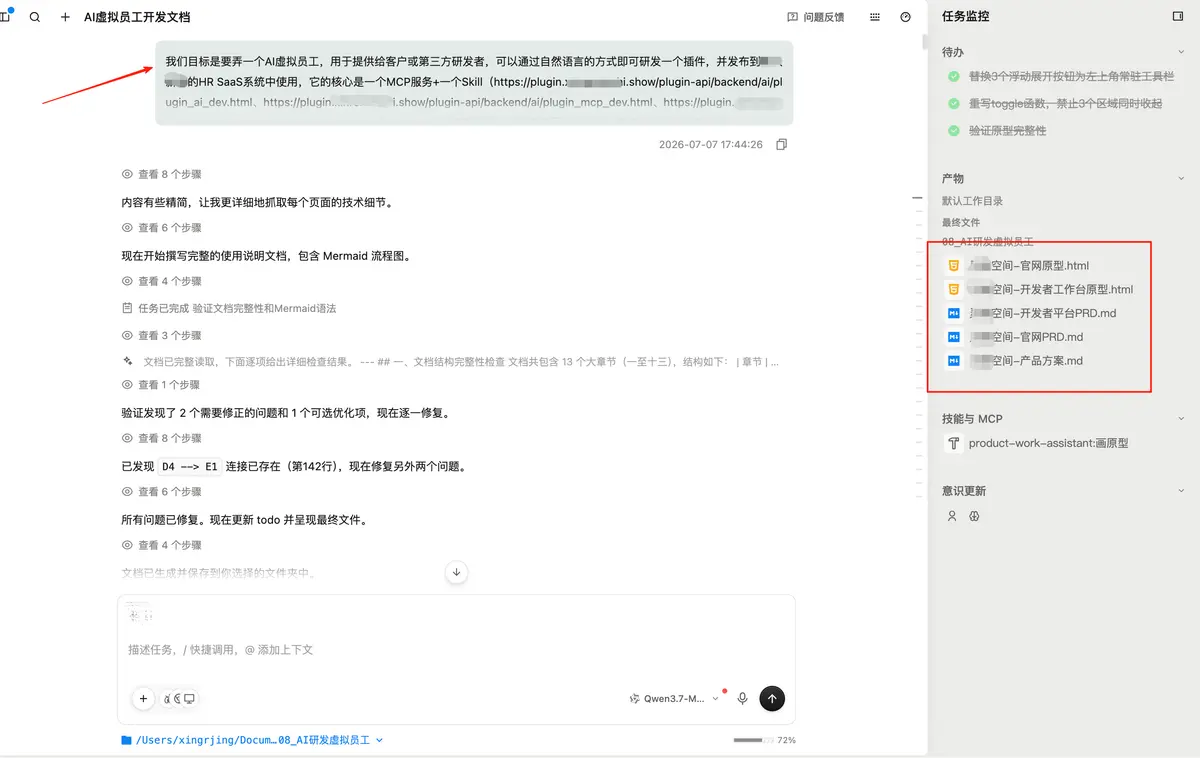1200x758 pixels.
Task: Copy the user message with copy icon
Action: pos(782,145)
